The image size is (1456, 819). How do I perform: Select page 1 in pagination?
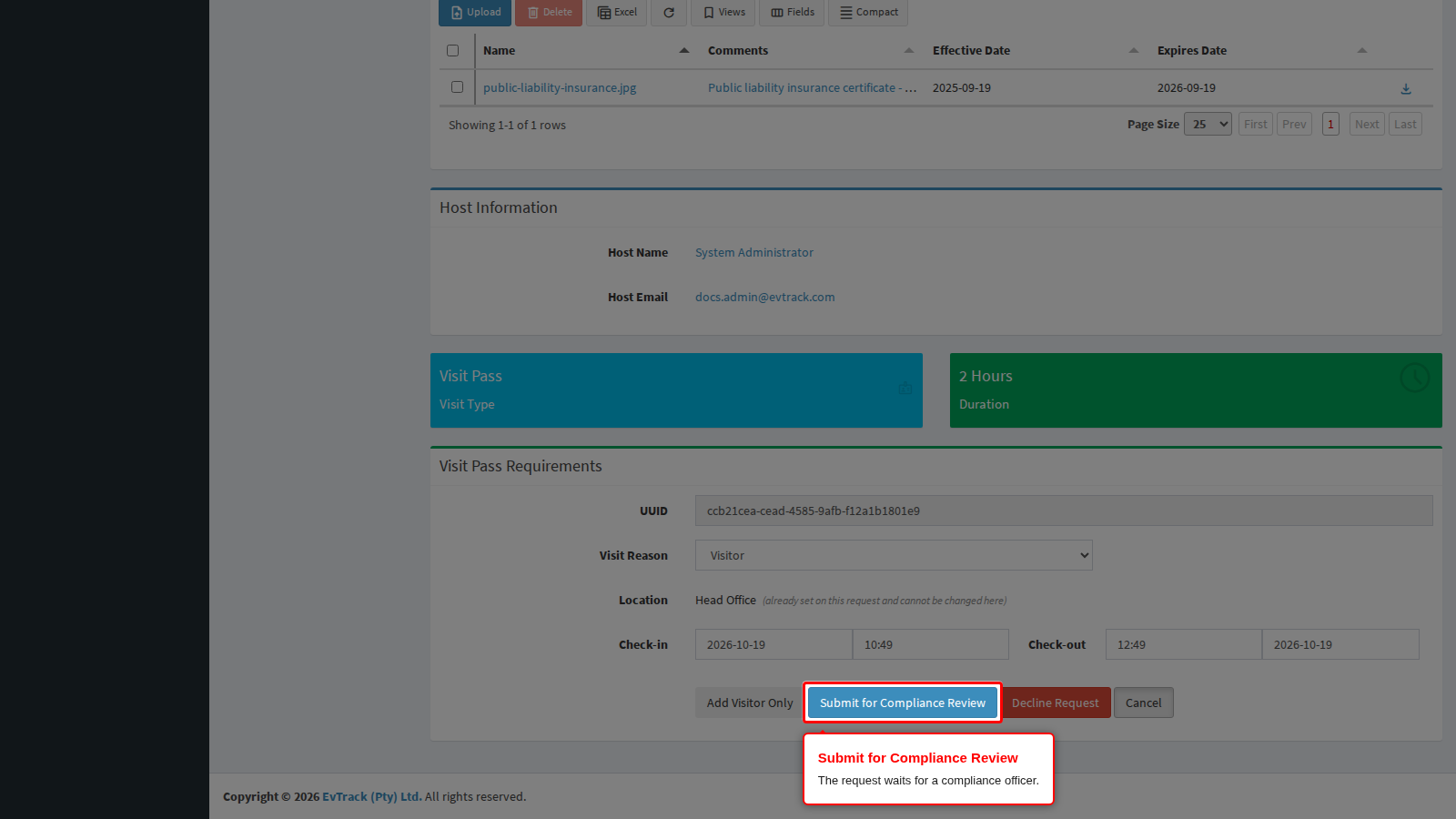click(1330, 125)
